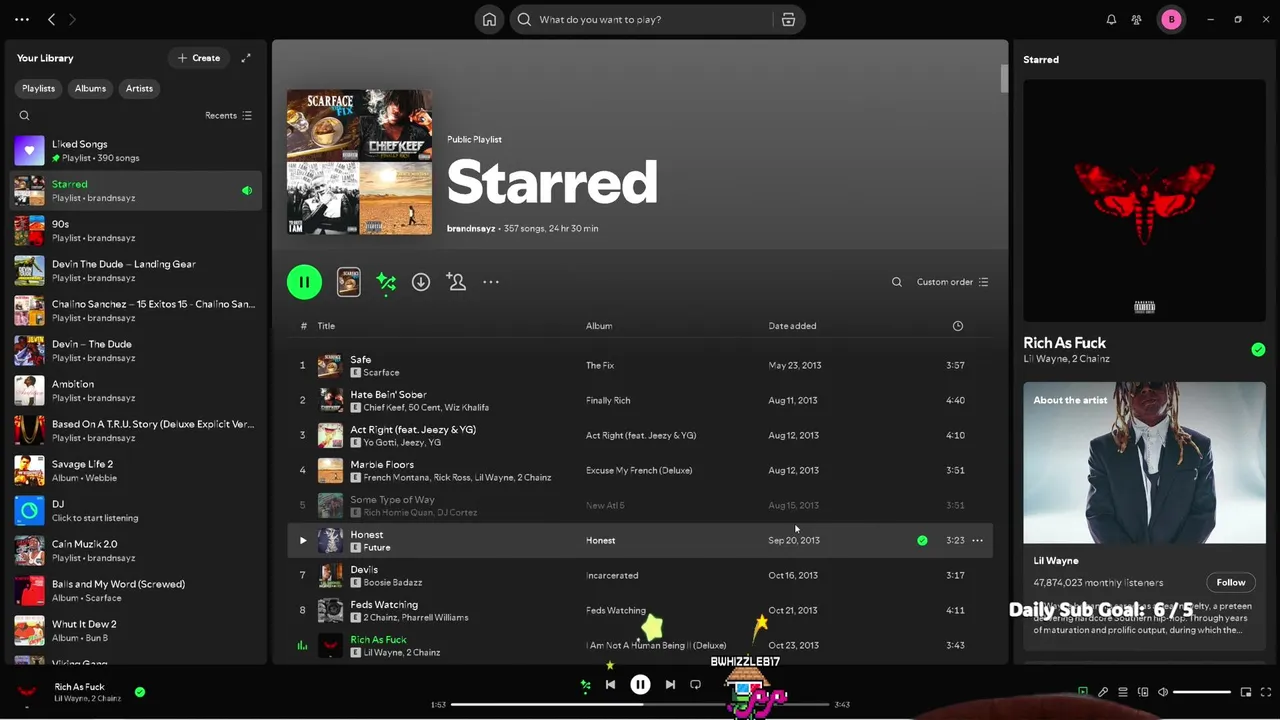Sort tracks by Title column header
Viewport: 1280px width, 720px height.
click(x=326, y=326)
